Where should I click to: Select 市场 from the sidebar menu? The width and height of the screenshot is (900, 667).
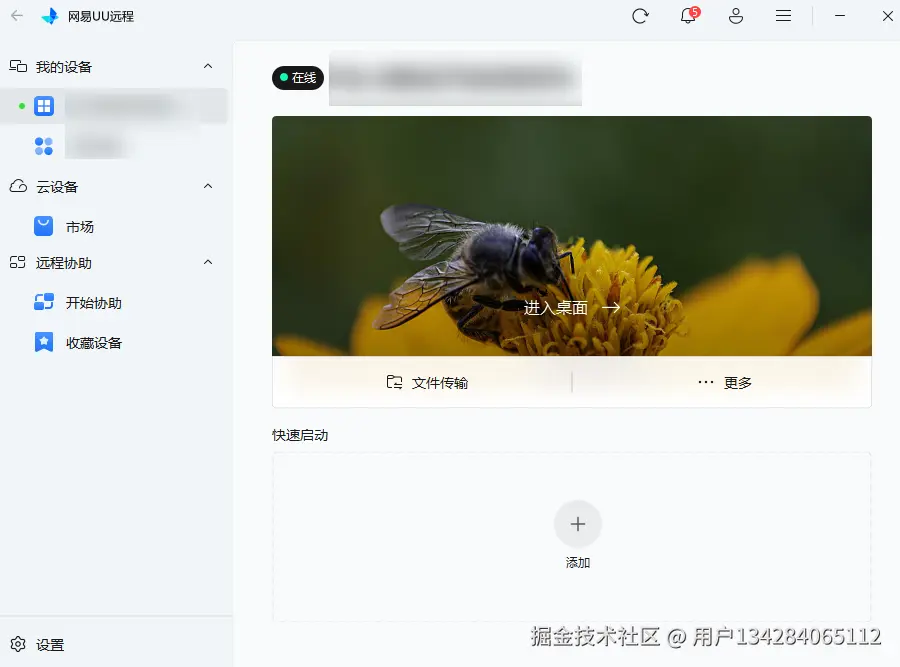pos(80,226)
